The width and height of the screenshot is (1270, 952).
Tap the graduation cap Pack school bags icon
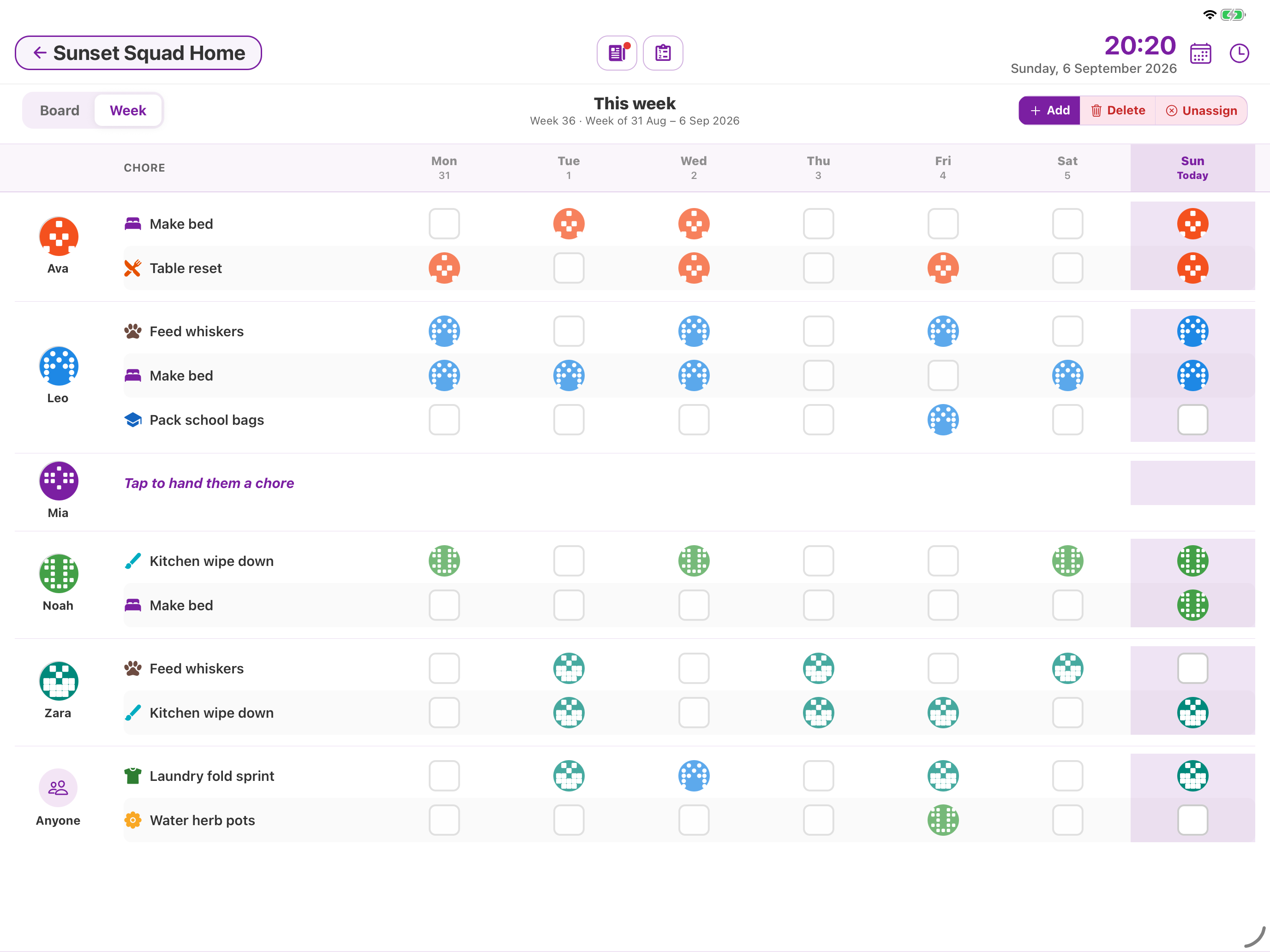point(132,420)
